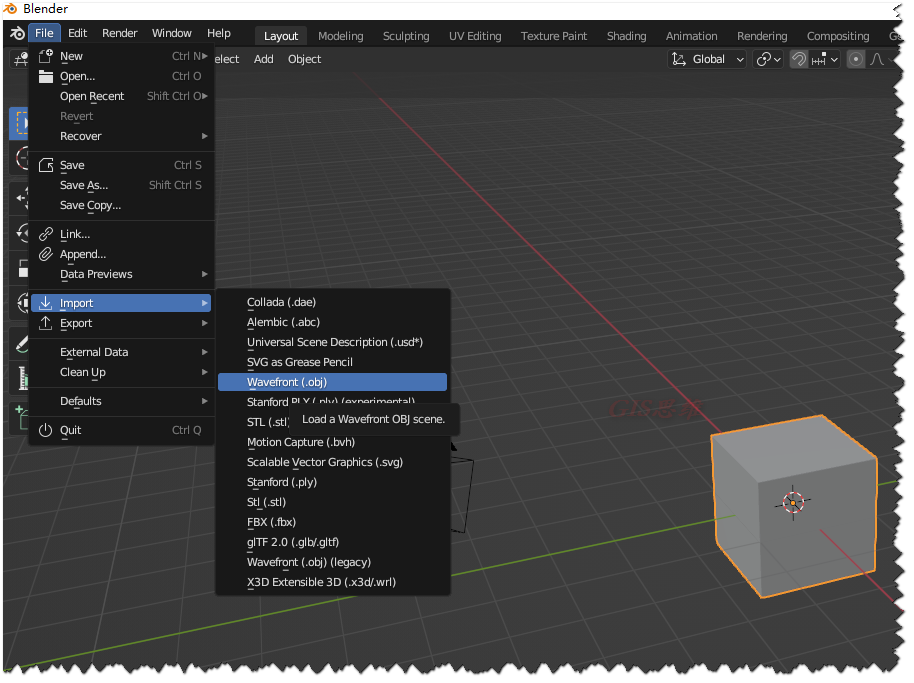This screenshot has height=683, width=914.
Task: Switch to the Sculpting workspace tab
Action: pyautogui.click(x=406, y=36)
